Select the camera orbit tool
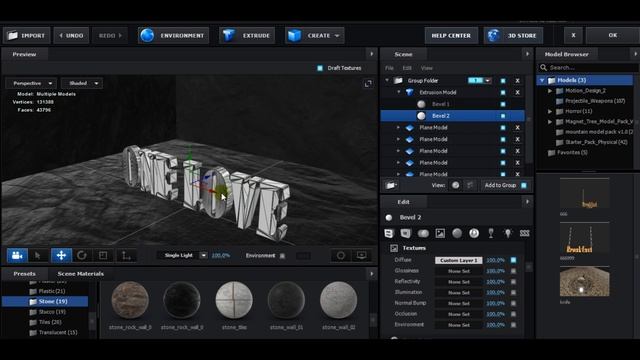 [17, 256]
